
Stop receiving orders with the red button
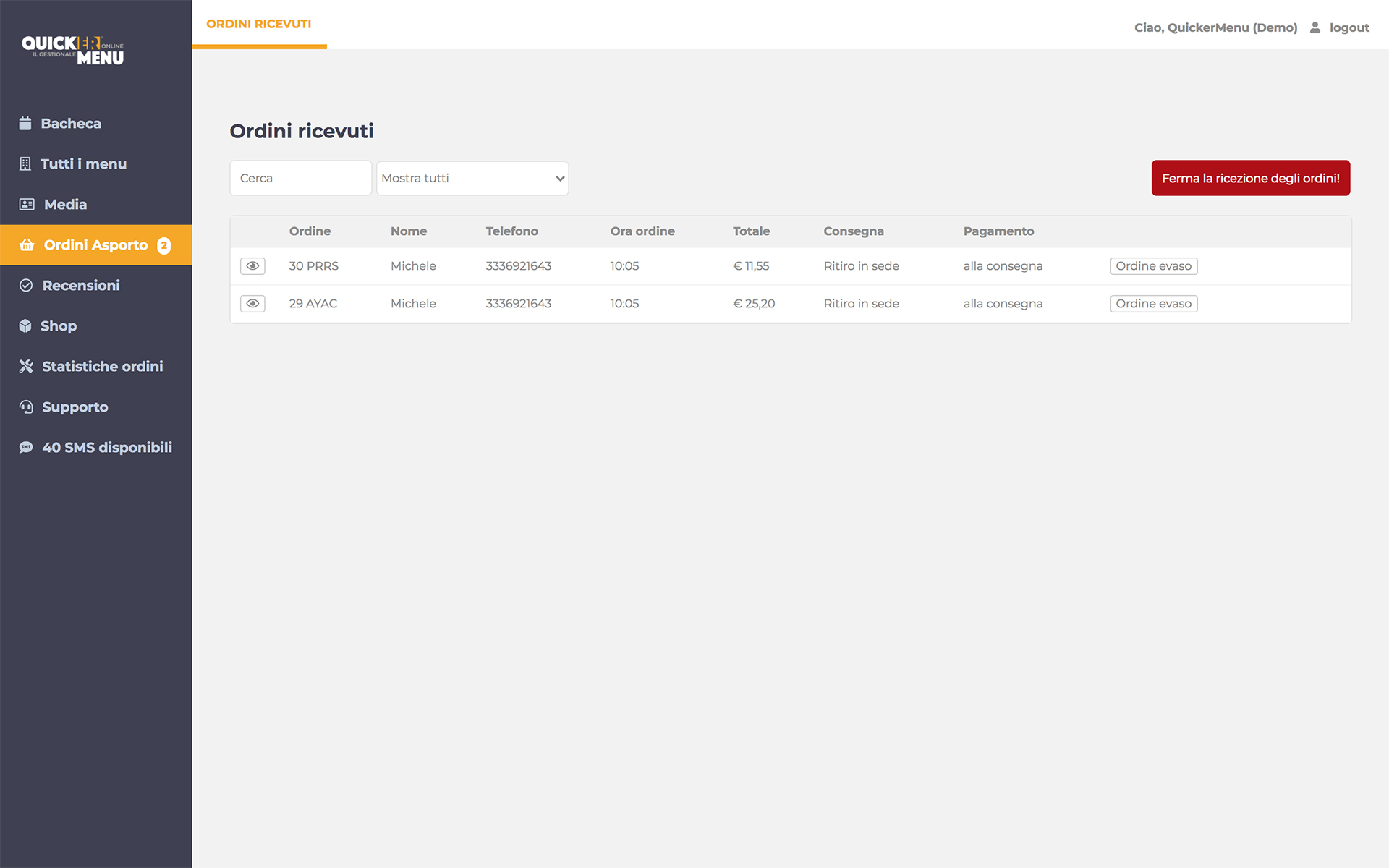click(x=1251, y=178)
